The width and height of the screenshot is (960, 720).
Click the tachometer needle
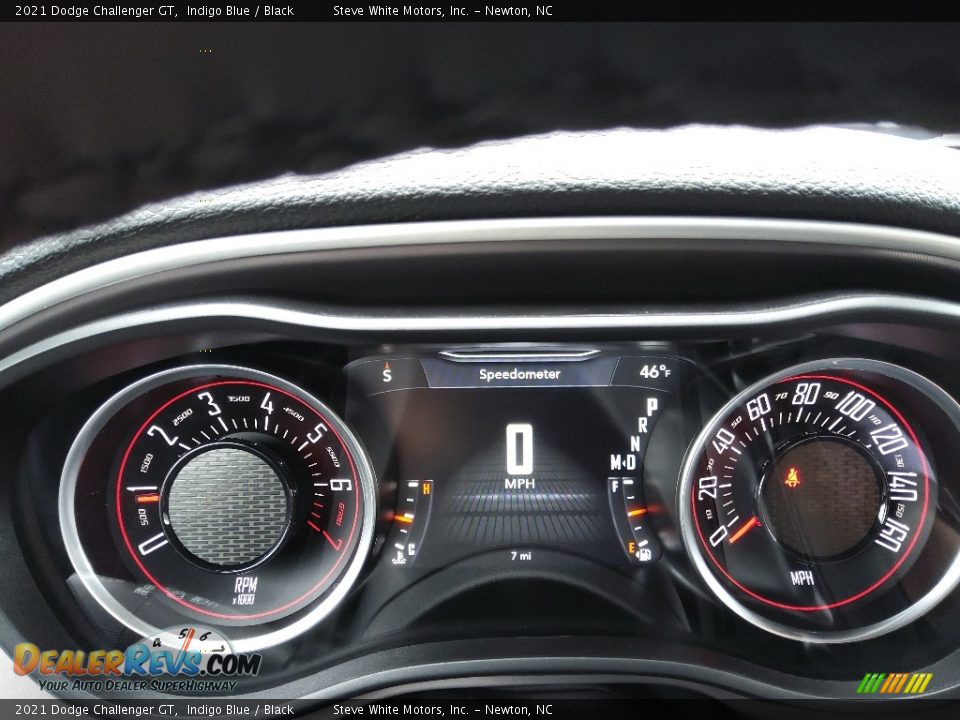(147, 498)
